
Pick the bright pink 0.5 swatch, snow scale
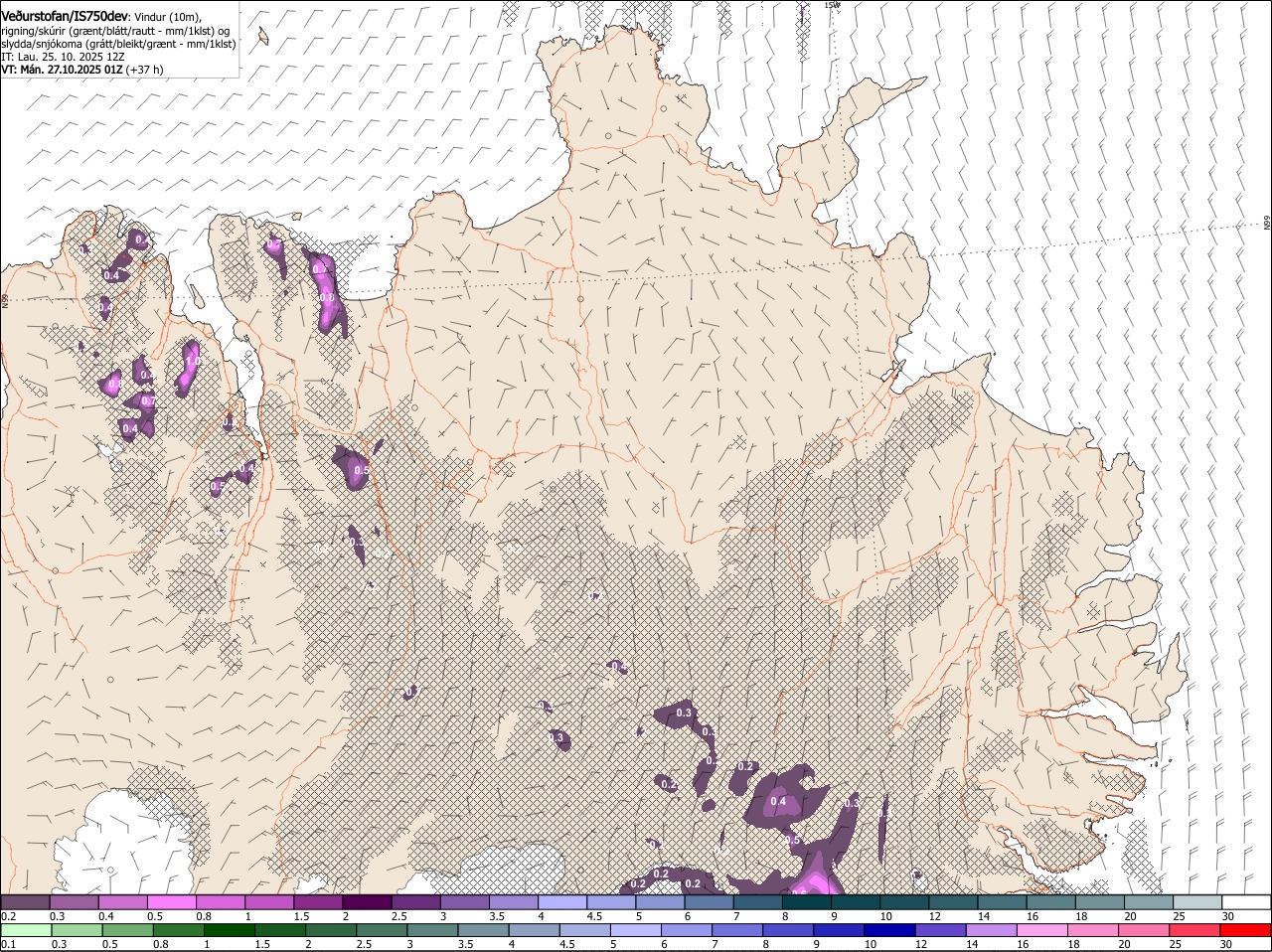(171, 901)
